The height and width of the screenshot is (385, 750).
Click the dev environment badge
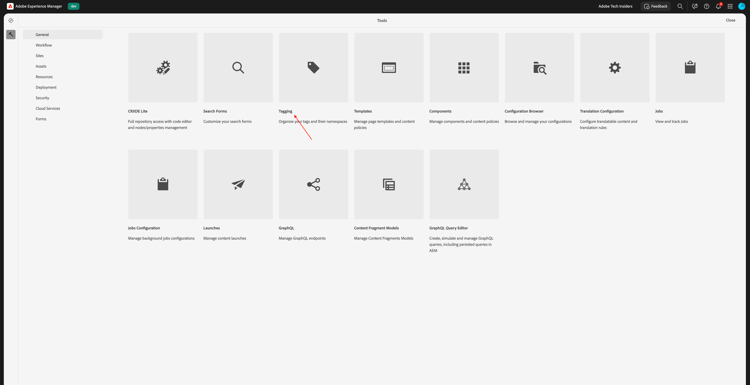(x=74, y=6)
